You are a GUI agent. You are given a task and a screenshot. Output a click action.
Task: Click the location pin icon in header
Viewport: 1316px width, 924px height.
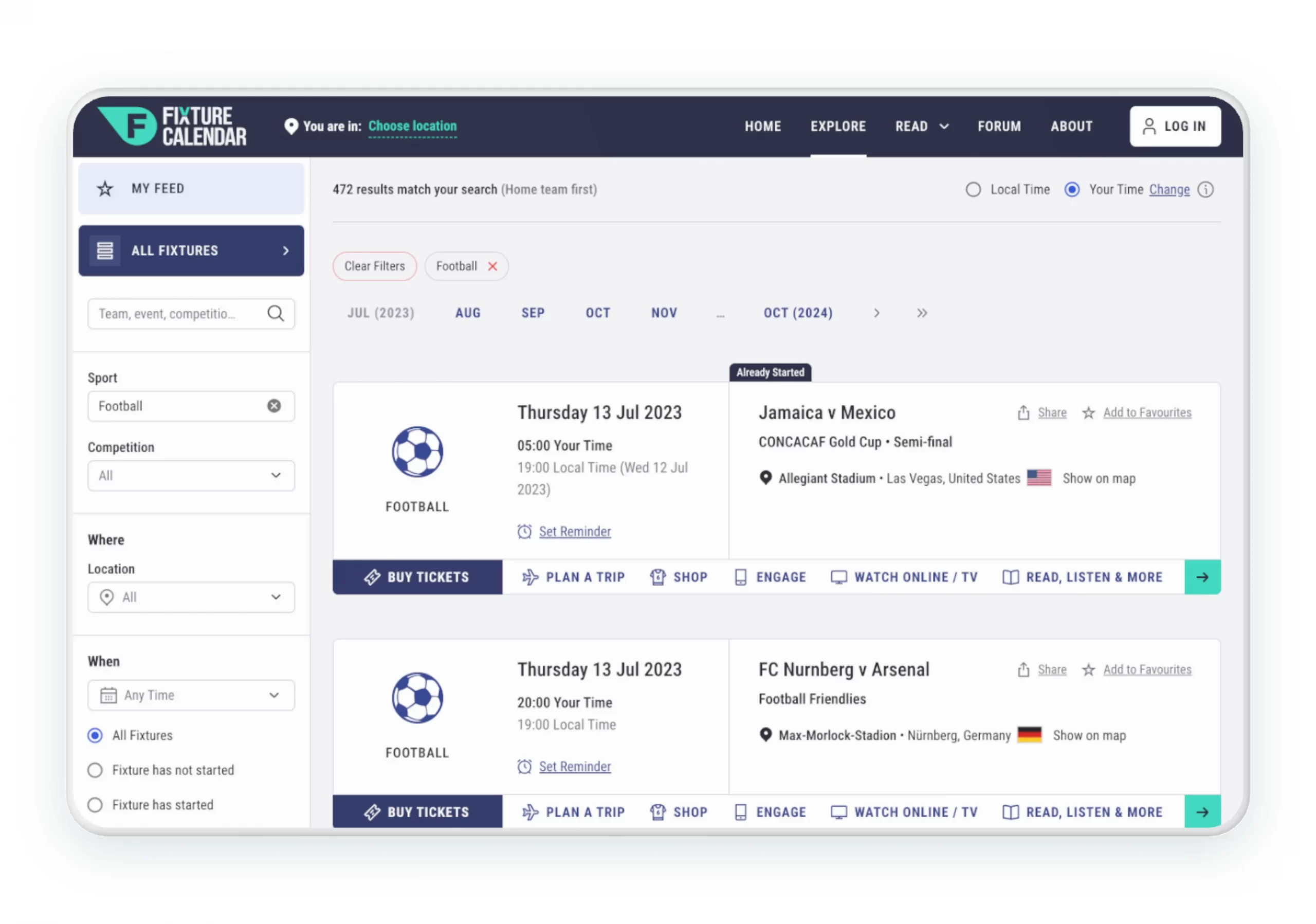[291, 126]
